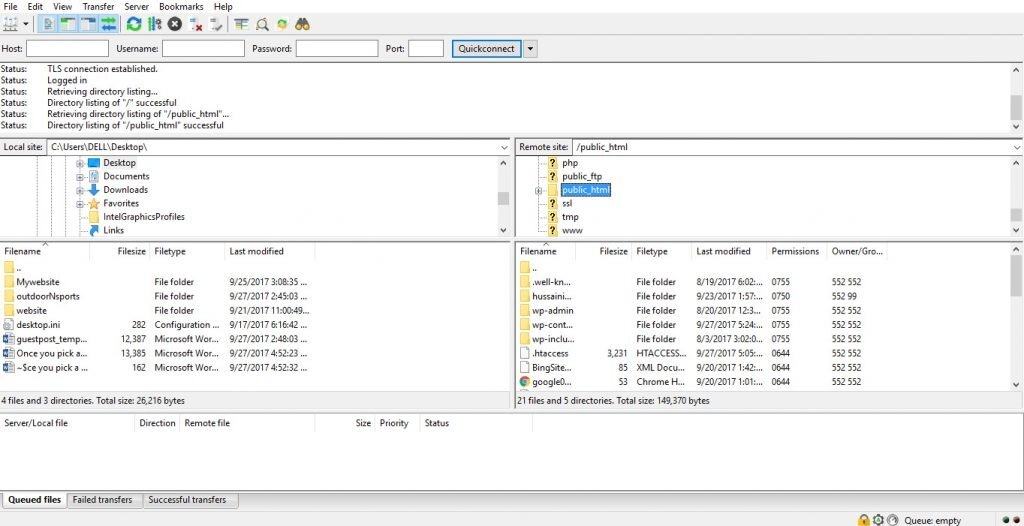Cancel the current operation

[175, 24]
